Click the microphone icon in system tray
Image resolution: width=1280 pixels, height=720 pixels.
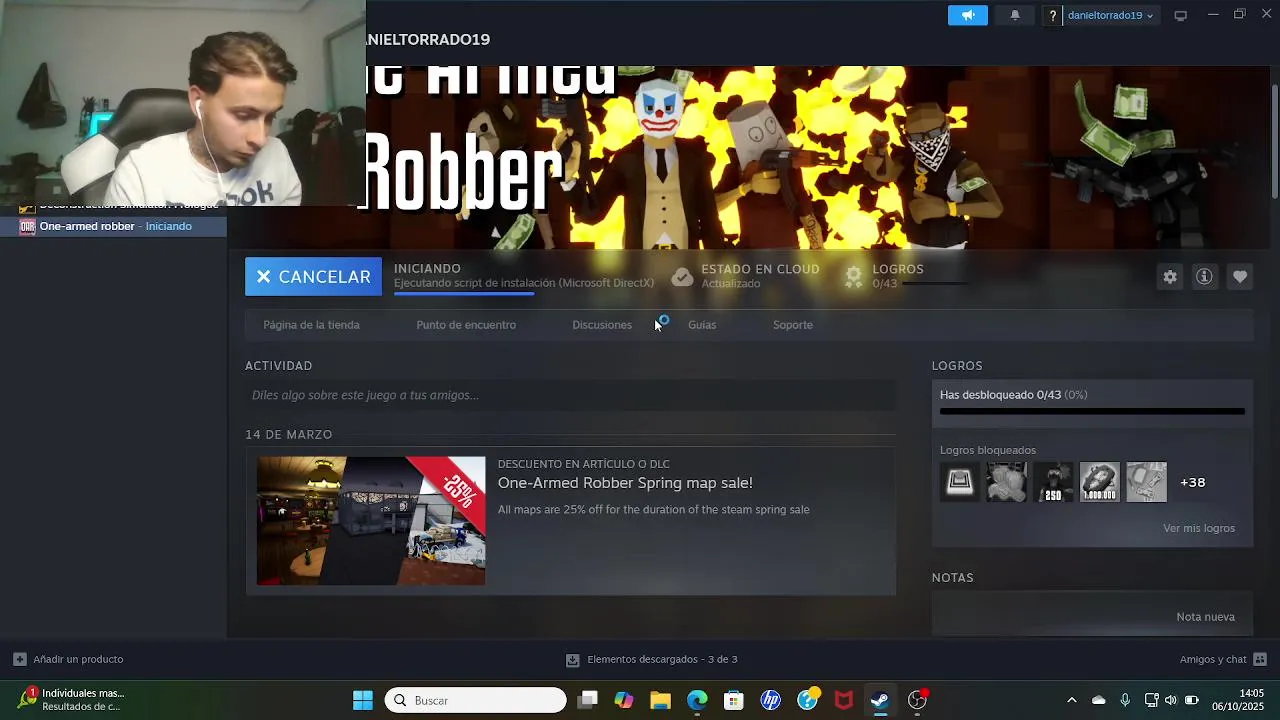[1125, 700]
